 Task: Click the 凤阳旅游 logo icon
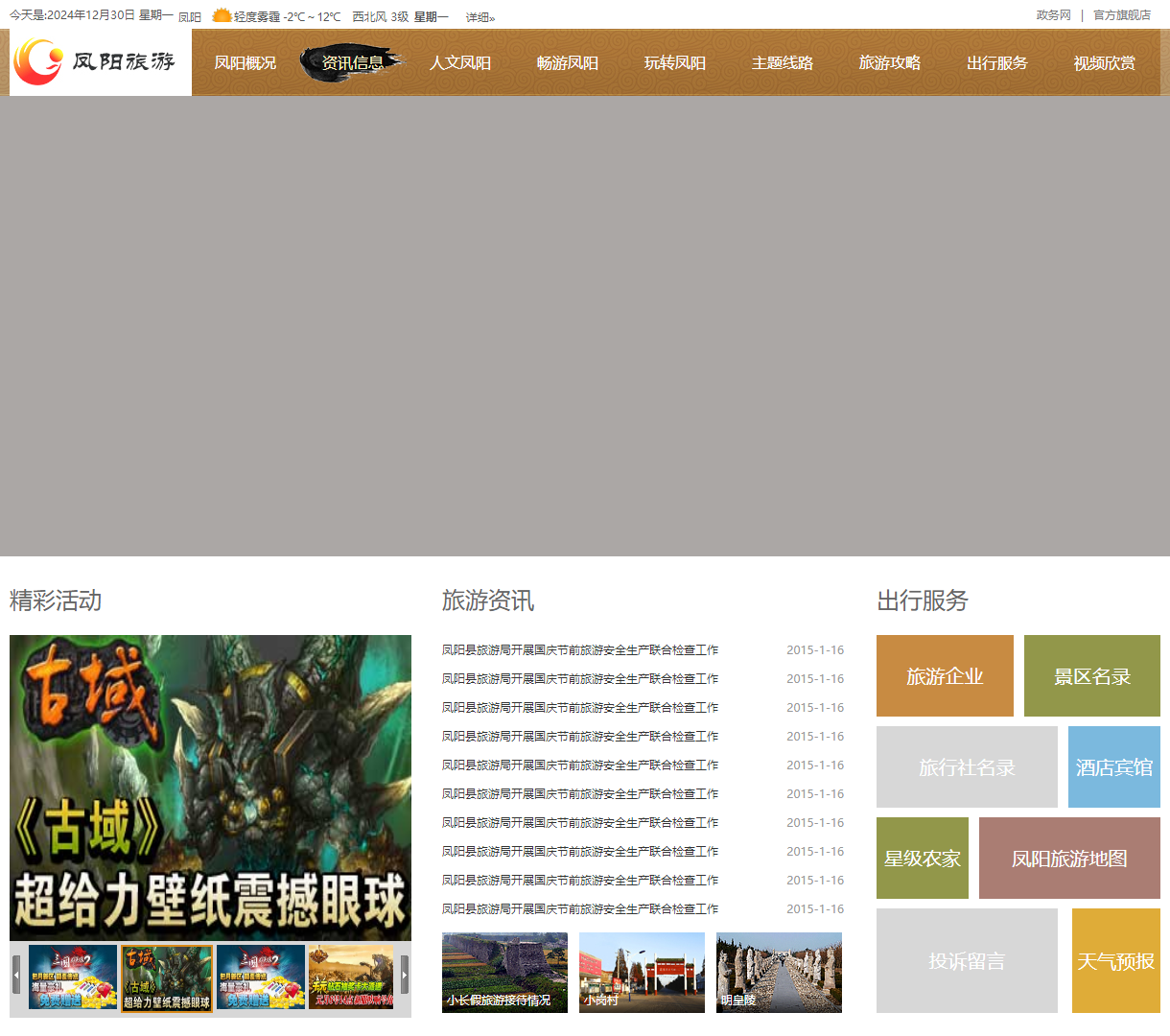36,61
